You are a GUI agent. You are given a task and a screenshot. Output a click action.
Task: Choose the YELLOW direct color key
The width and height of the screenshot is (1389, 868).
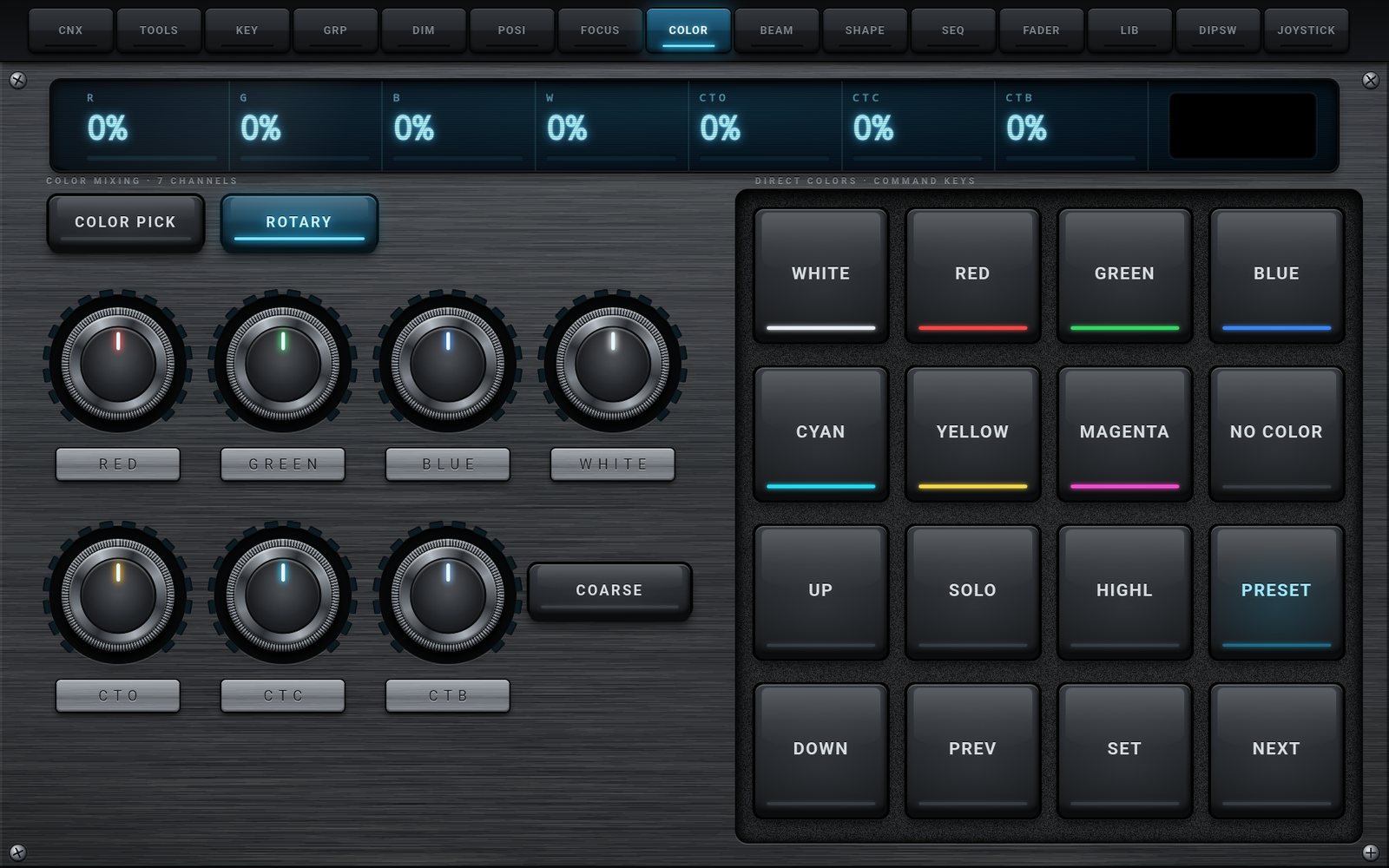tap(972, 433)
